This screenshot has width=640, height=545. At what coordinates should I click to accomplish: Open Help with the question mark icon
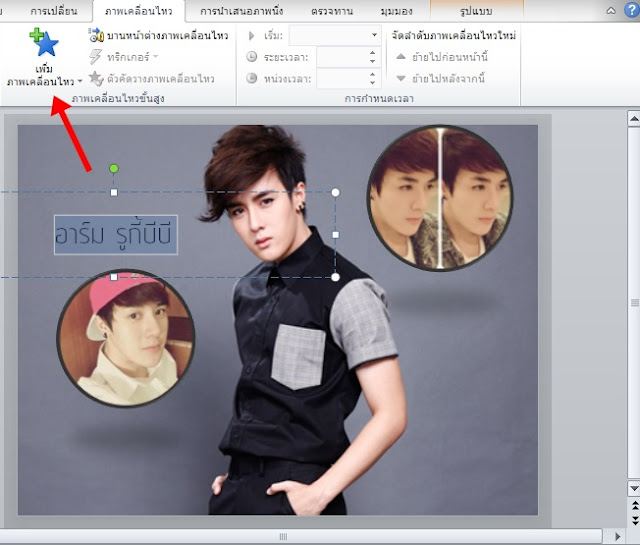point(632,10)
